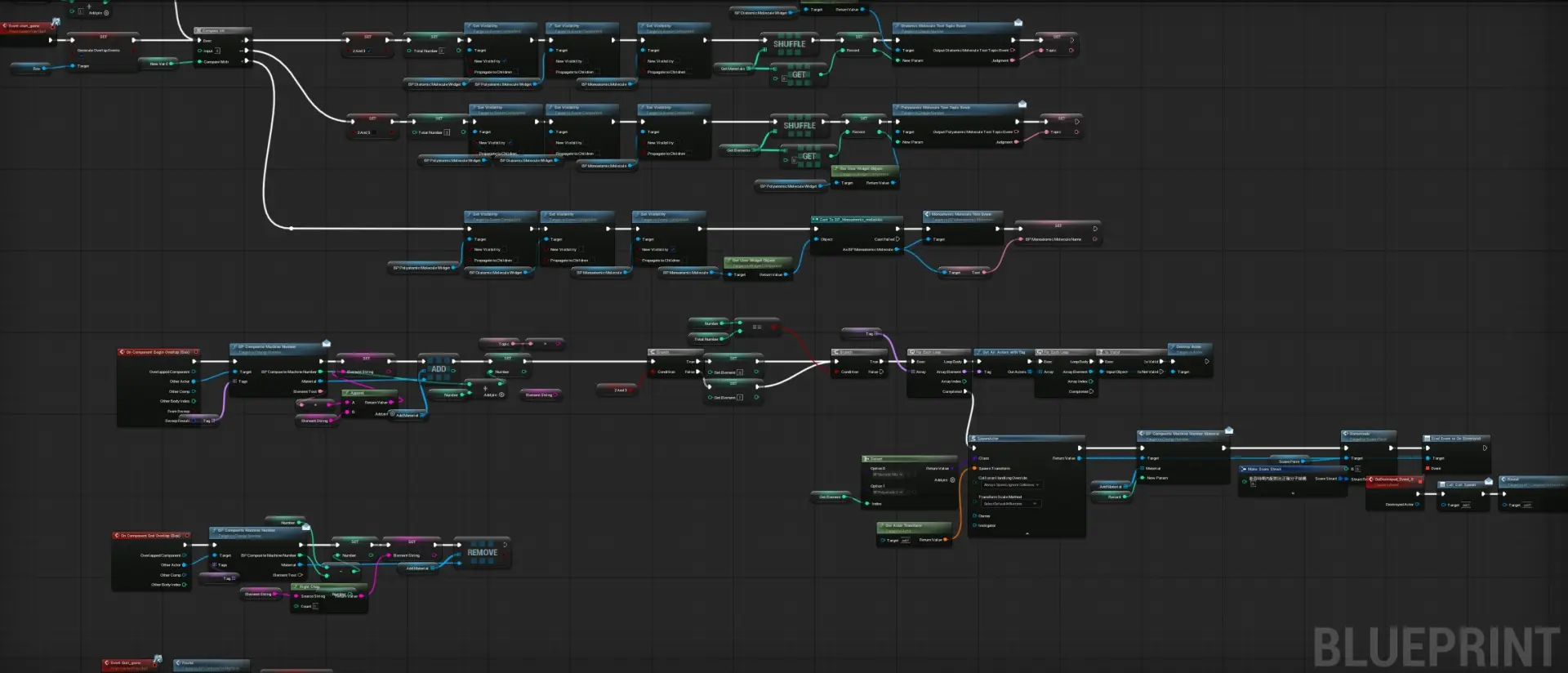The image size is (1568, 673).
Task: Select the REMOVE array node
Action: 482,553
